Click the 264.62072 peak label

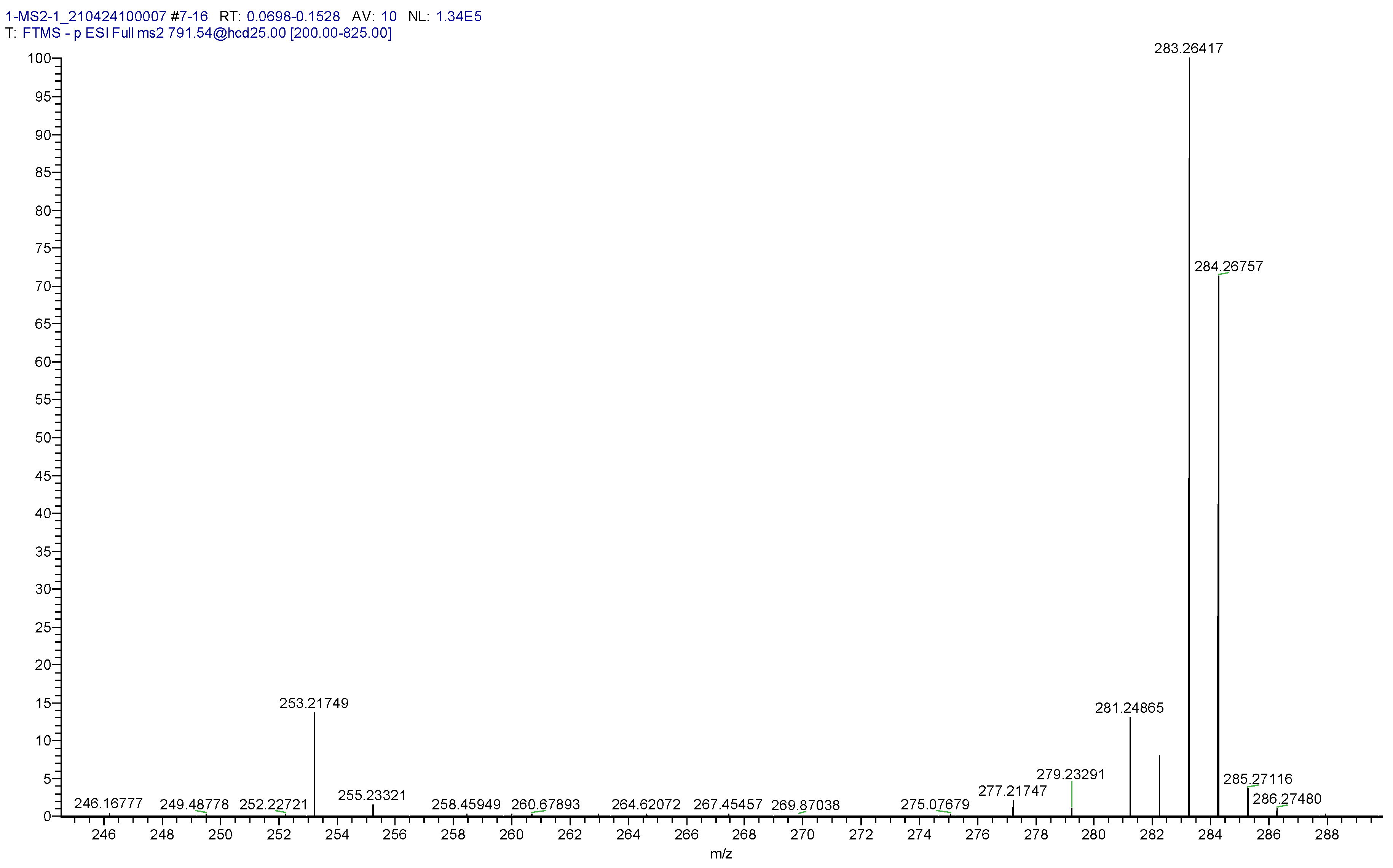point(645,804)
